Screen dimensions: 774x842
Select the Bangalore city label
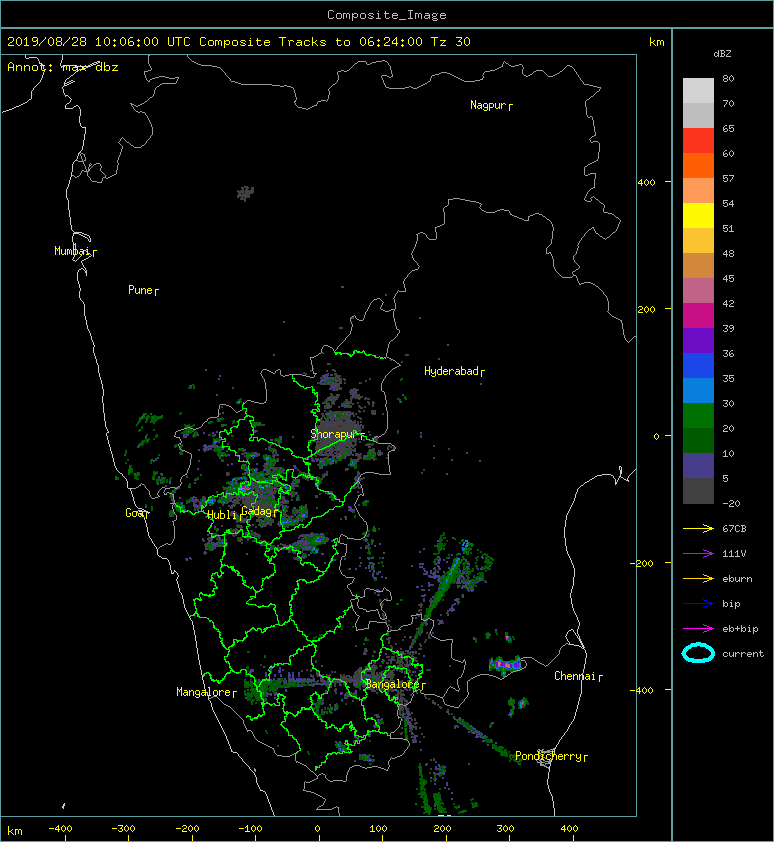click(x=395, y=684)
